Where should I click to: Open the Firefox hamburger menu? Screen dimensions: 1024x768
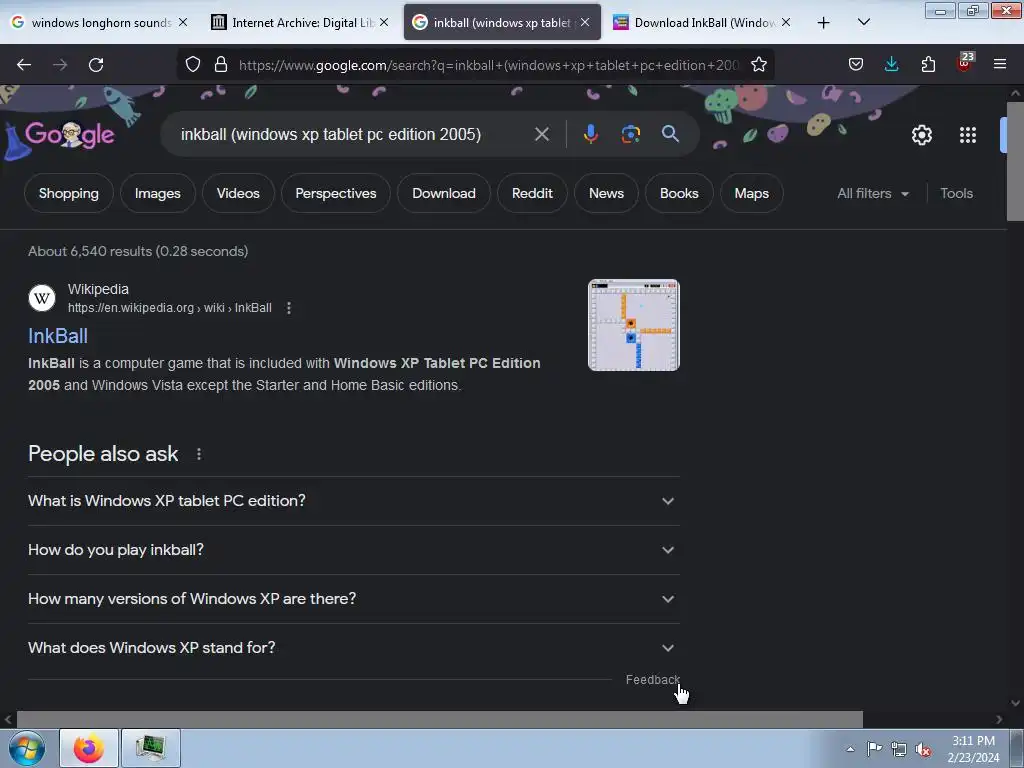click(x=1000, y=65)
